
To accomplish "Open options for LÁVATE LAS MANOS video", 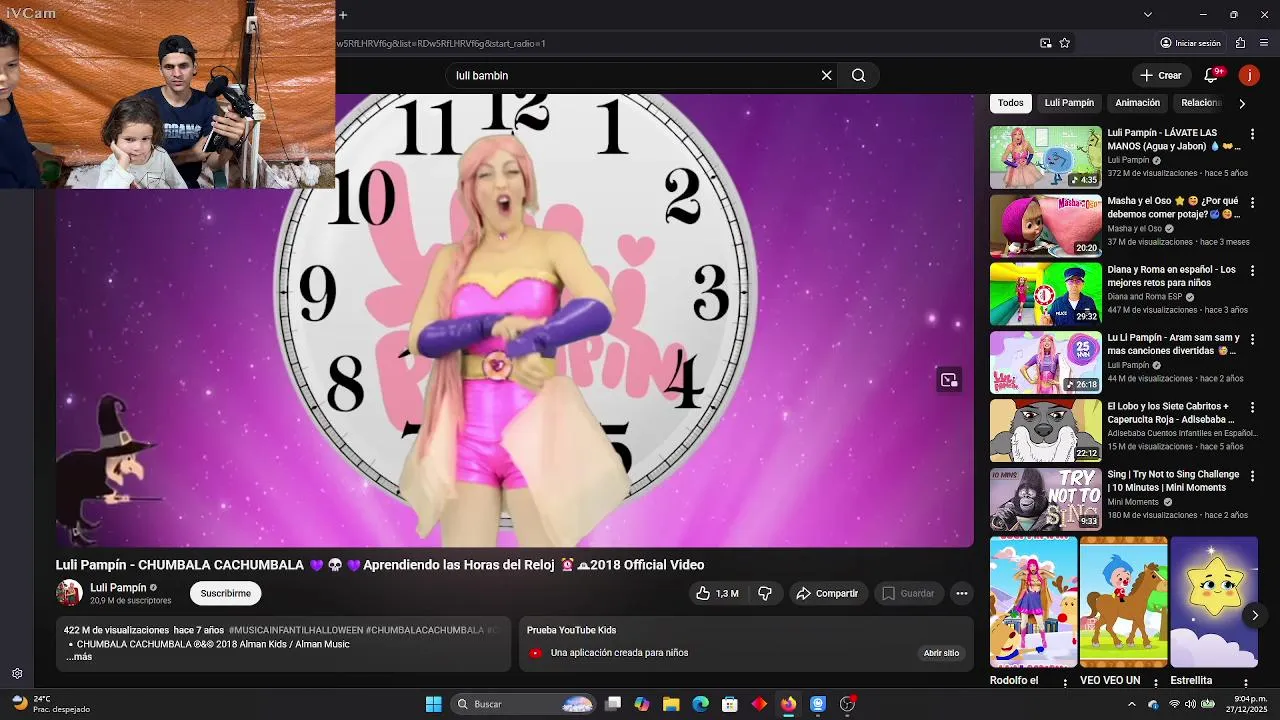I will coord(1252,134).
